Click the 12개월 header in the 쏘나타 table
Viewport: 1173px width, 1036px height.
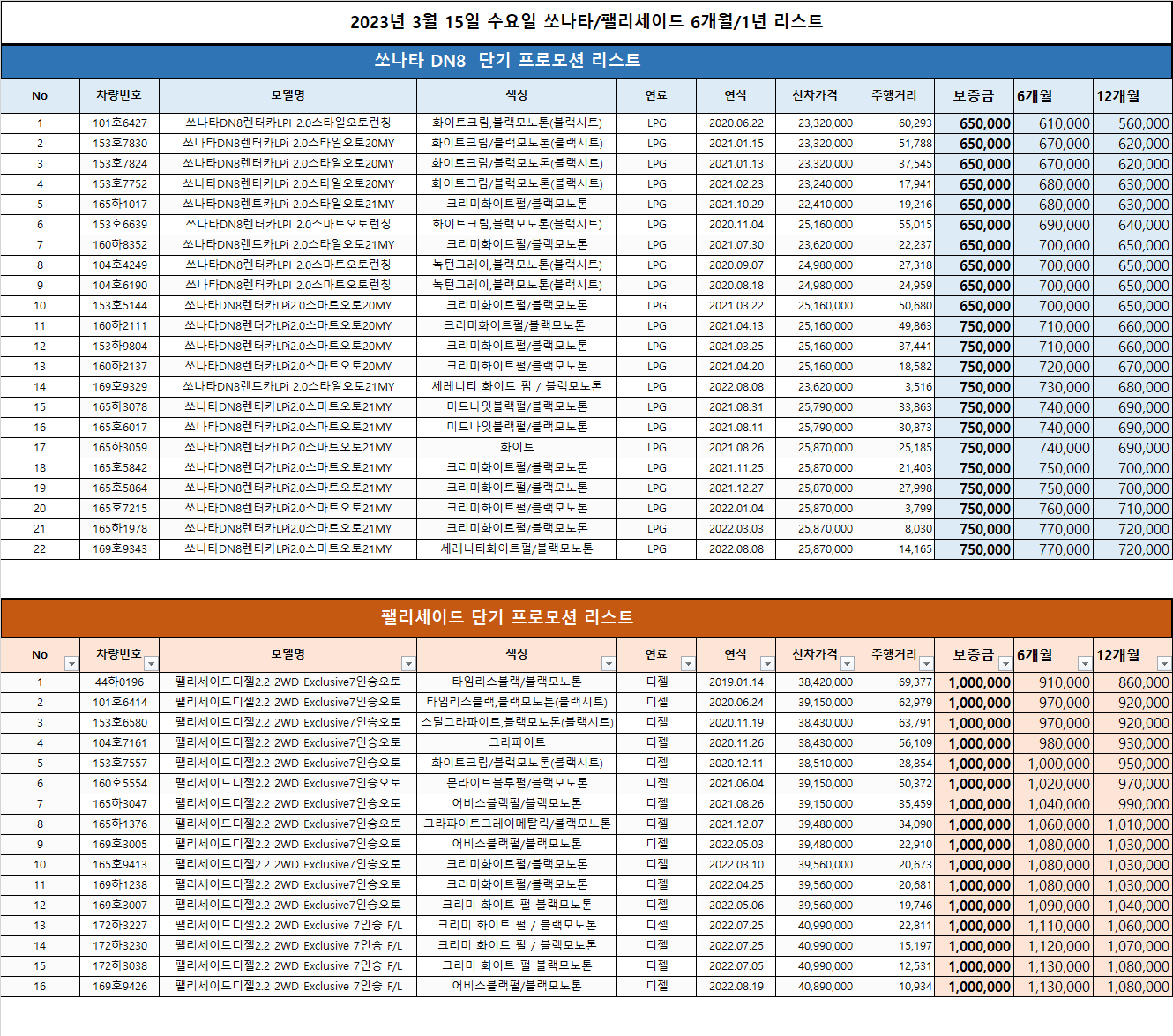coord(1132,95)
